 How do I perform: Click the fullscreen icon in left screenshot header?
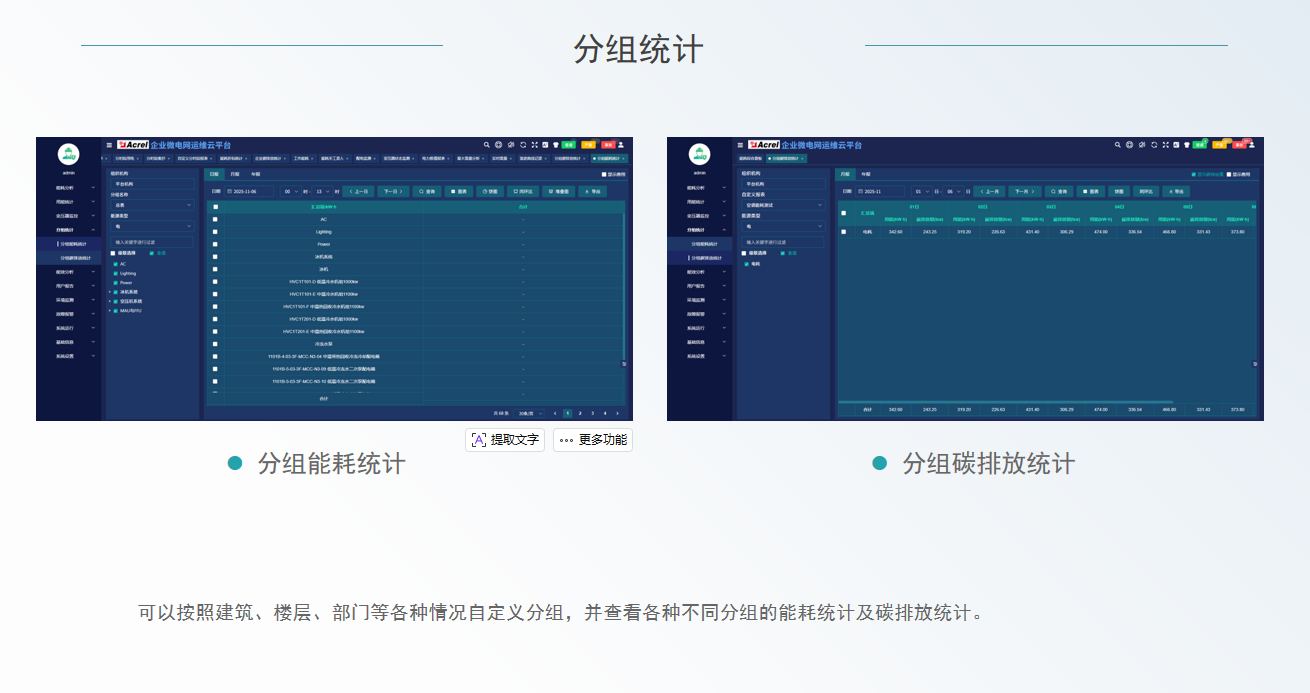(x=535, y=145)
